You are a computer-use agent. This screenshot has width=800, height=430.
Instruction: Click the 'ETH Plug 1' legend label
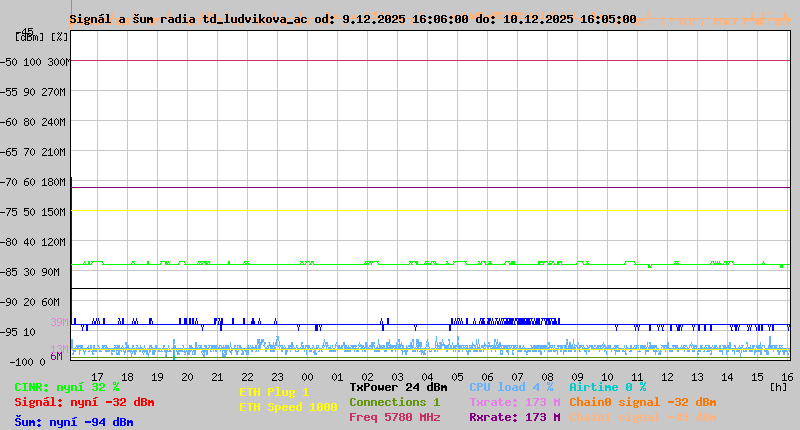(x=274, y=392)
